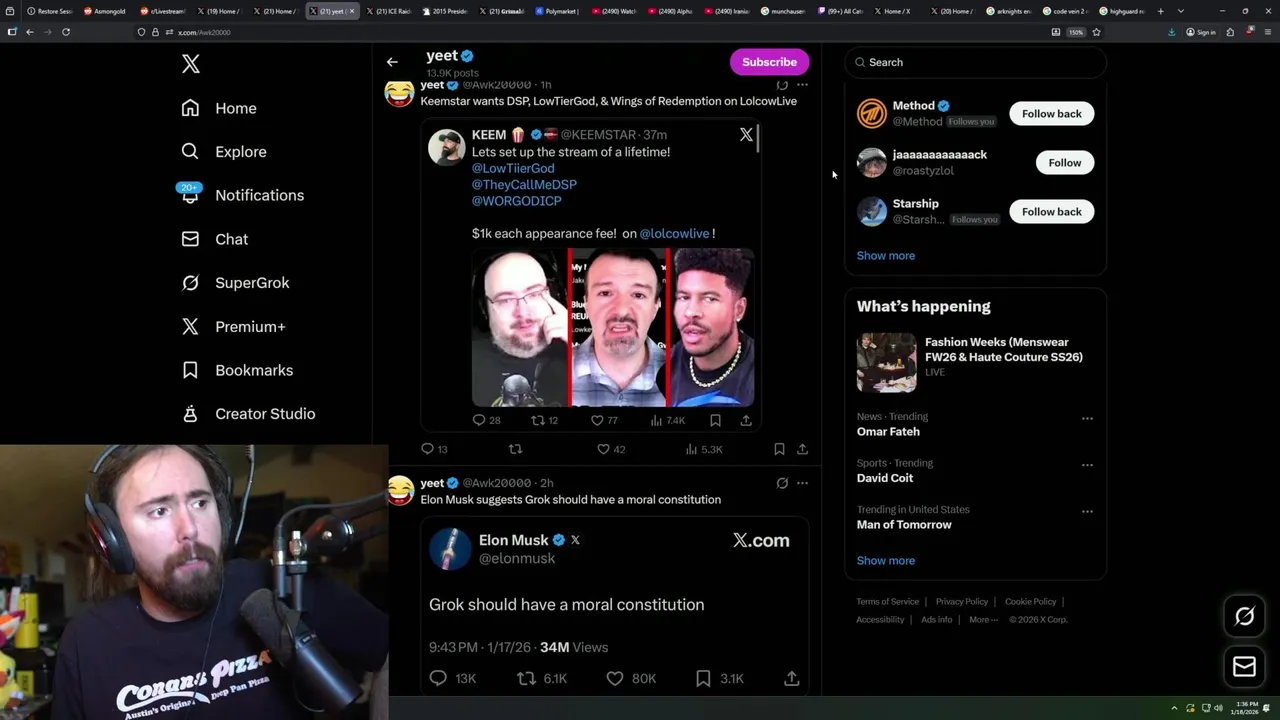Follow jaaaaaaaaaaaack
Viewport: 1280px width, 720px height.
coord(1064,162)
